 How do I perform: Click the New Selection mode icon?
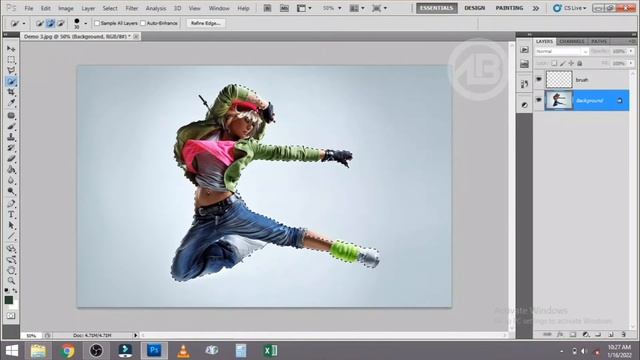[x=40, y=23]
